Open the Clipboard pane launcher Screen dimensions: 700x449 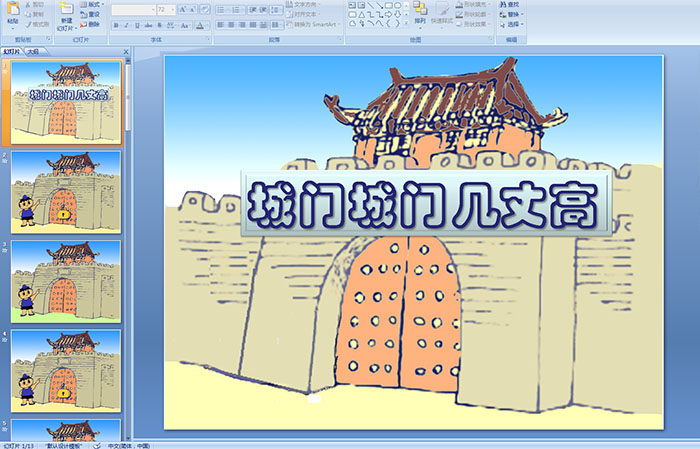tap(48, 40)
